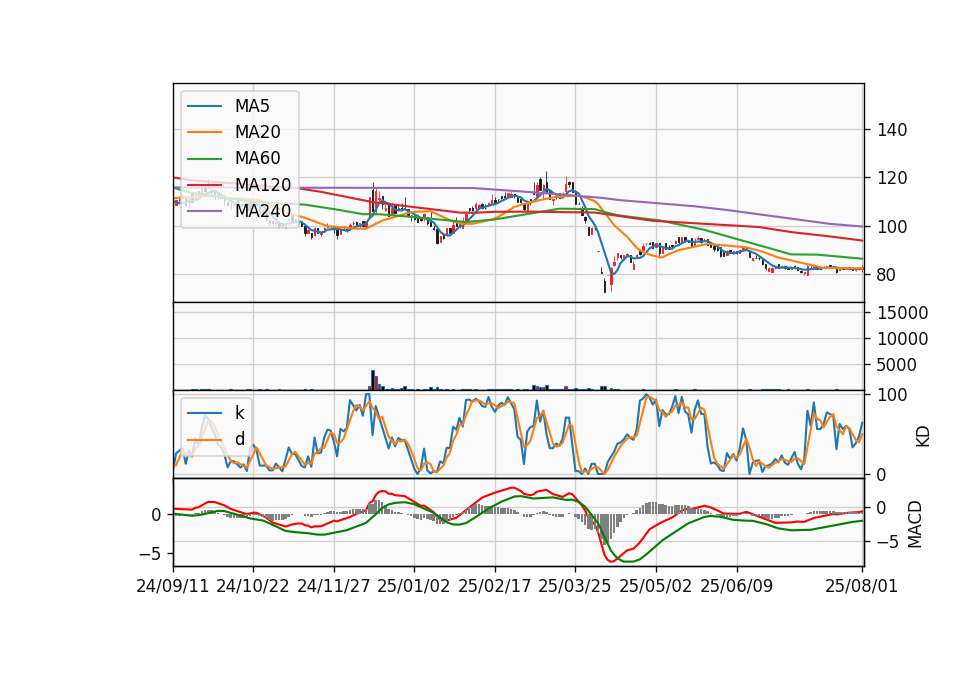Click the 120 price axis label
The height and width of the screenshot is (690, 960).
(892, 178)
